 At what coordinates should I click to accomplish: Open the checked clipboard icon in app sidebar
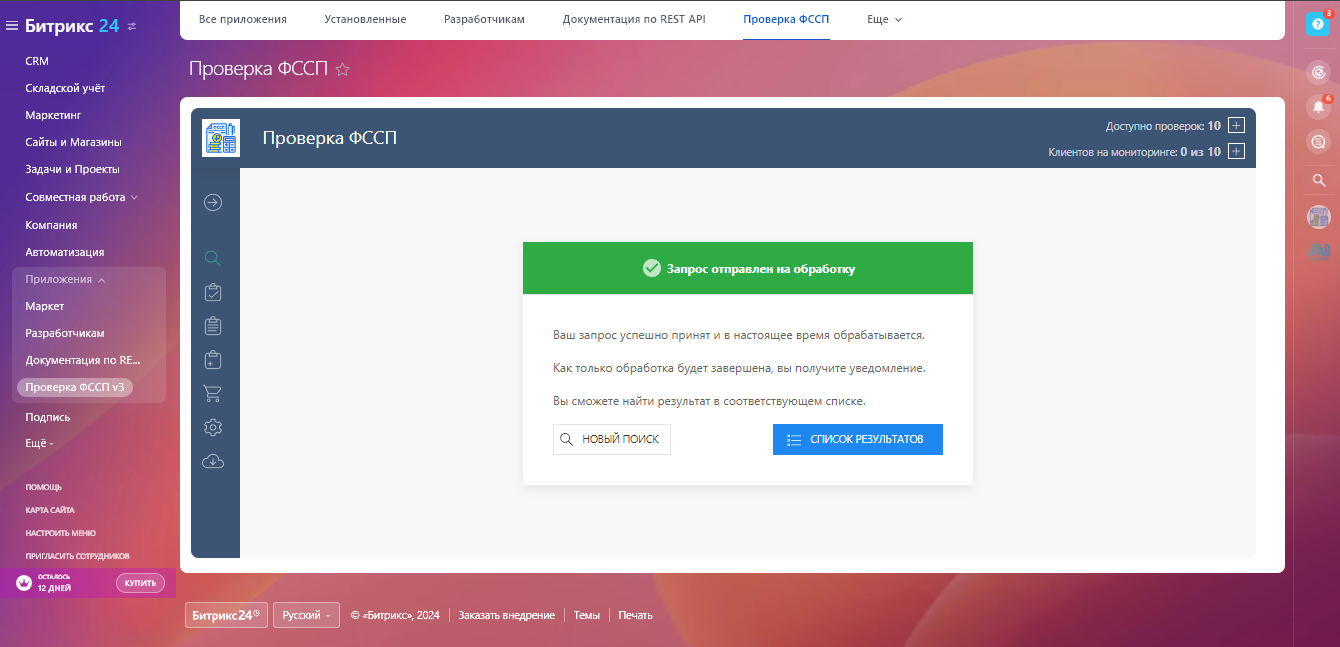point(212,292)
